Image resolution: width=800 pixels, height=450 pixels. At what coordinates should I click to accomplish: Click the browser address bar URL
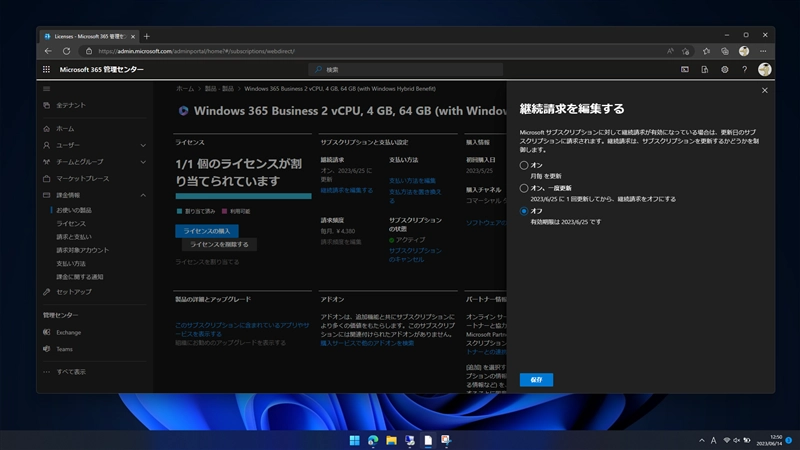(x=196, y=51)
